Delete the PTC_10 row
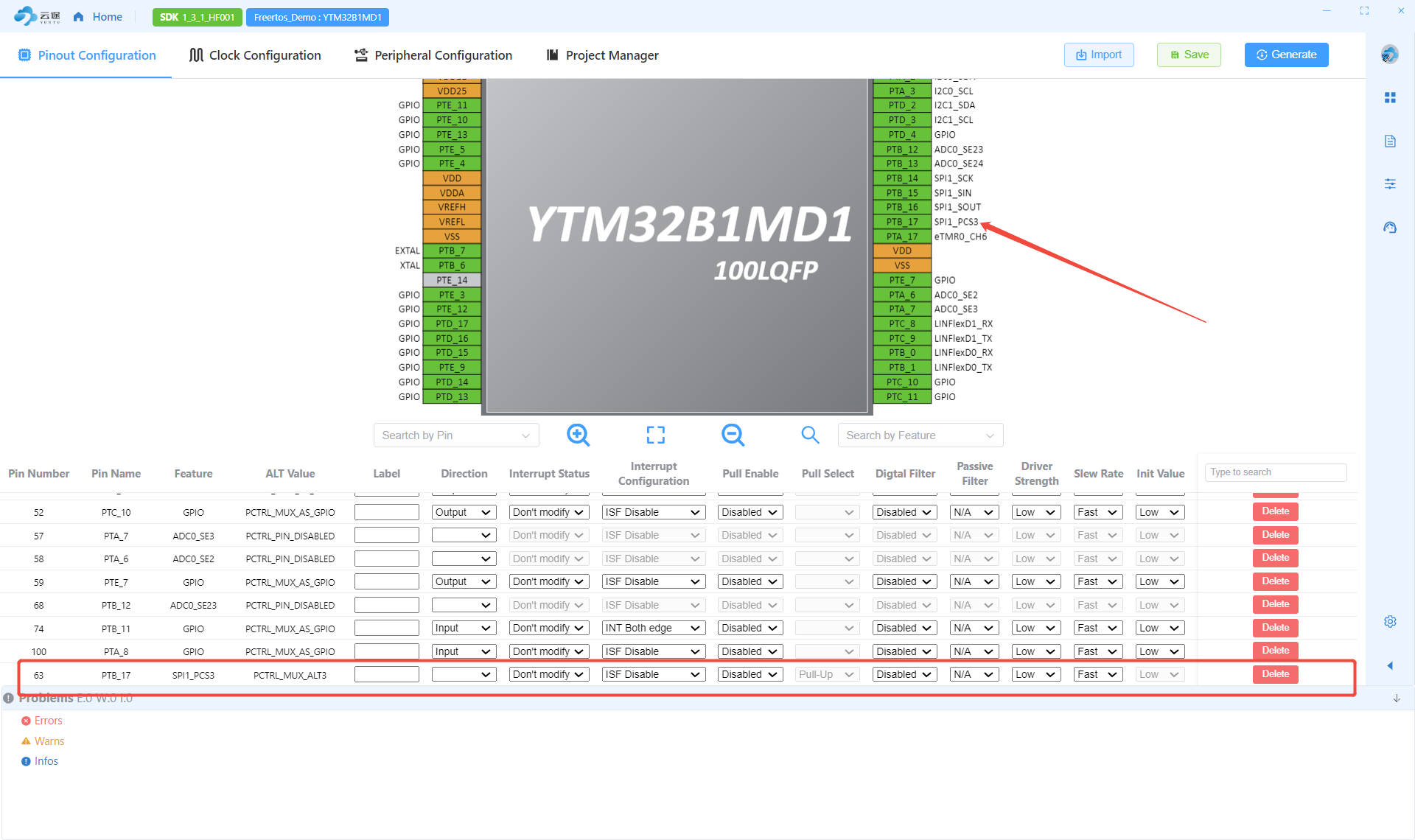The height and width of the screenshot is (840, 1415). (x=1275, y=512)
